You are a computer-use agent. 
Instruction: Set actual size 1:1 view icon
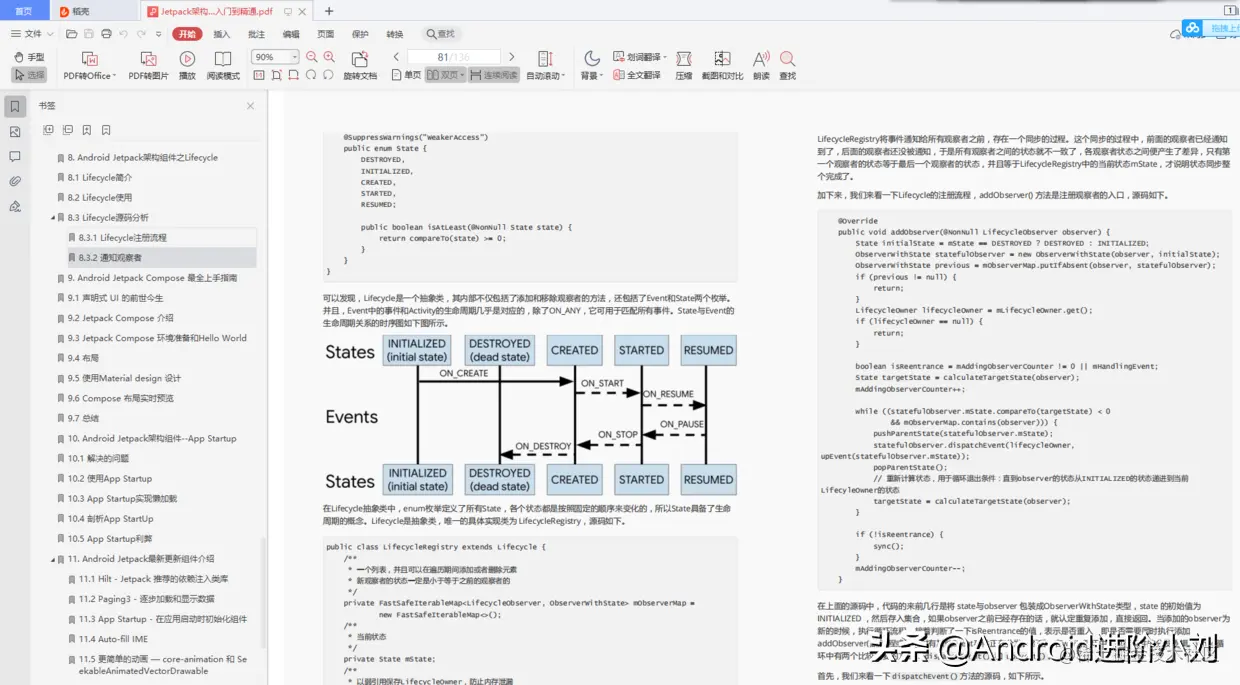(259, 75)
